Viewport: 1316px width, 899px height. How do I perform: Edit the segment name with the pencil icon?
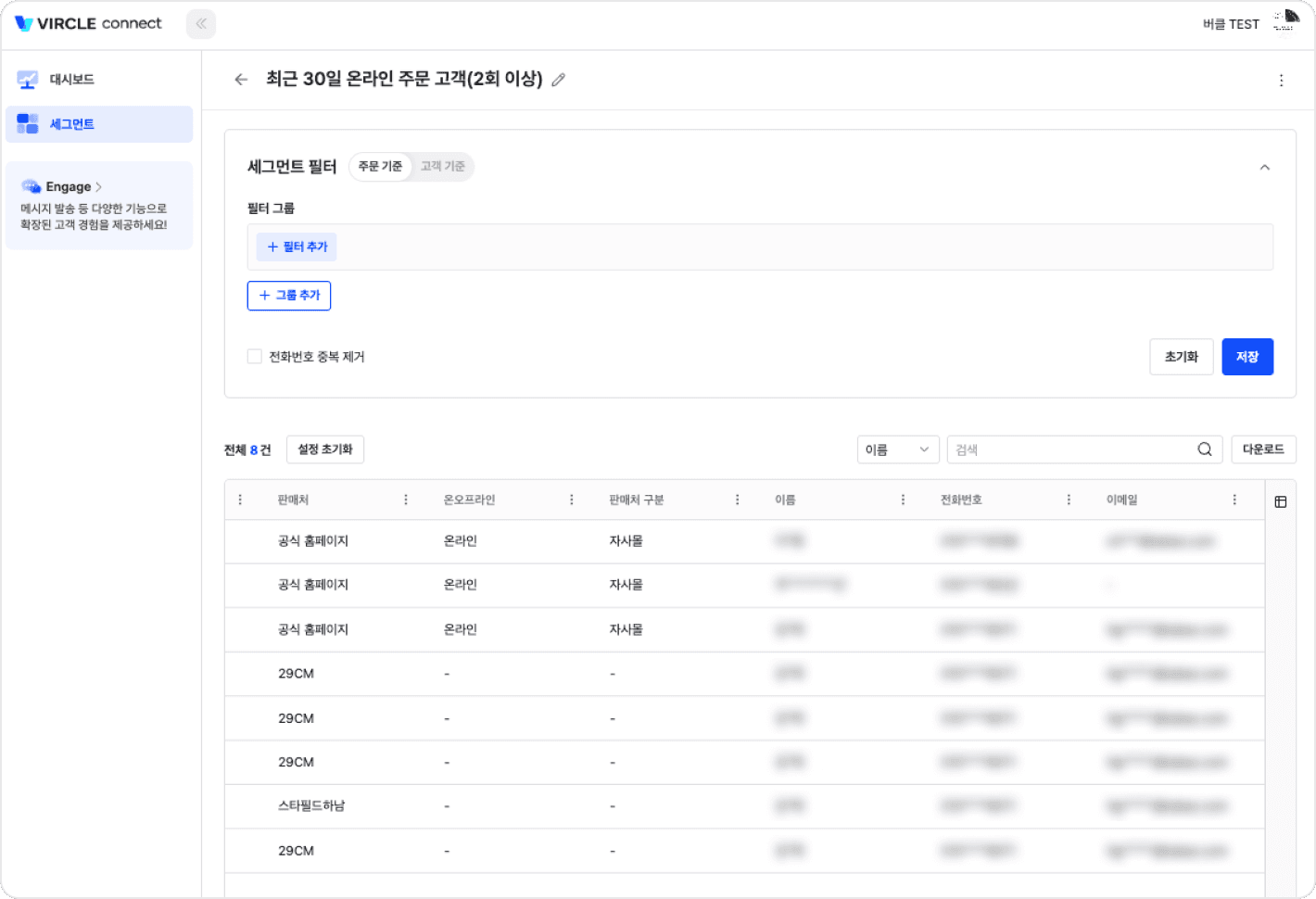558,80
